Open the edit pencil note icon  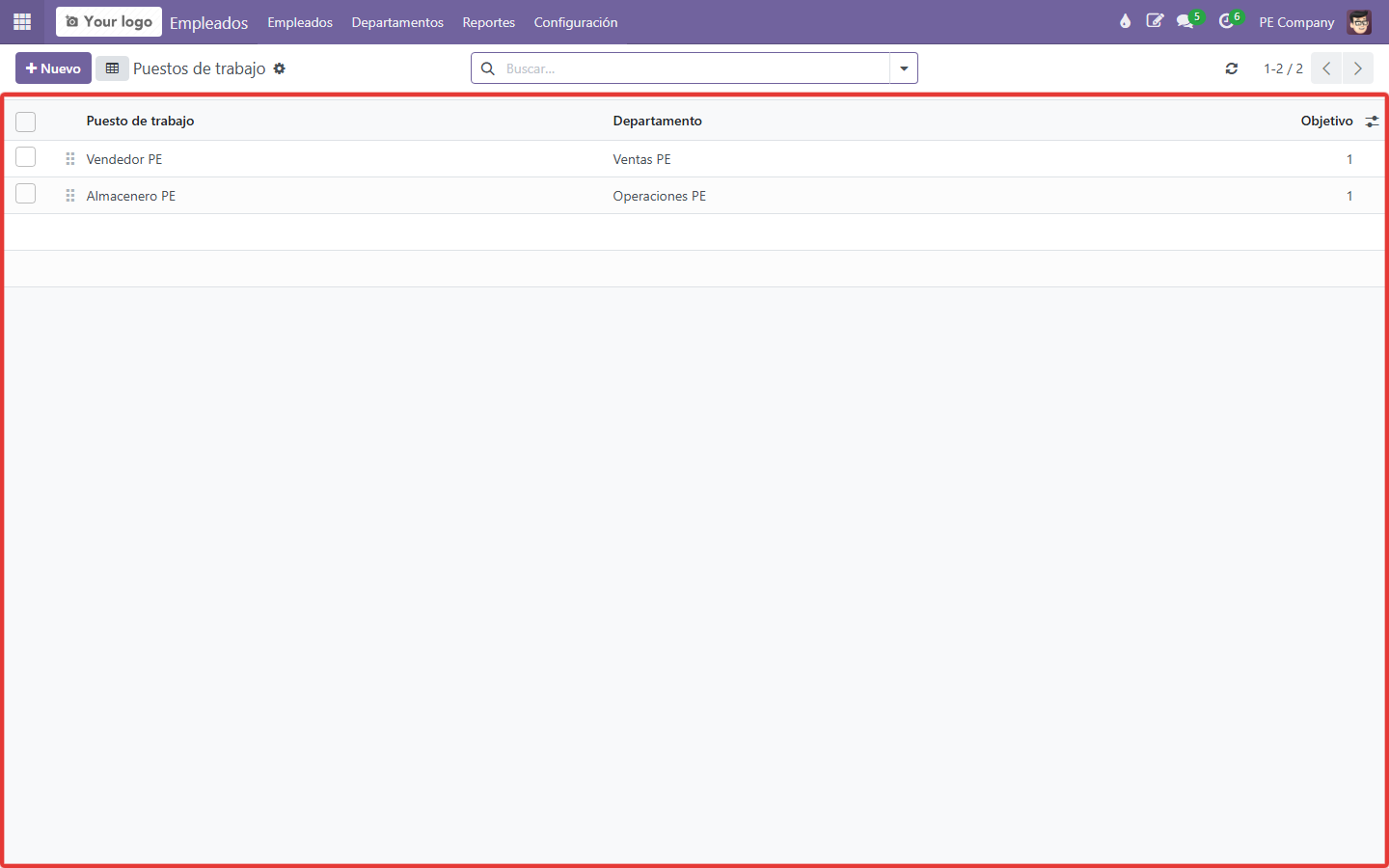(x=1155, y=21)
